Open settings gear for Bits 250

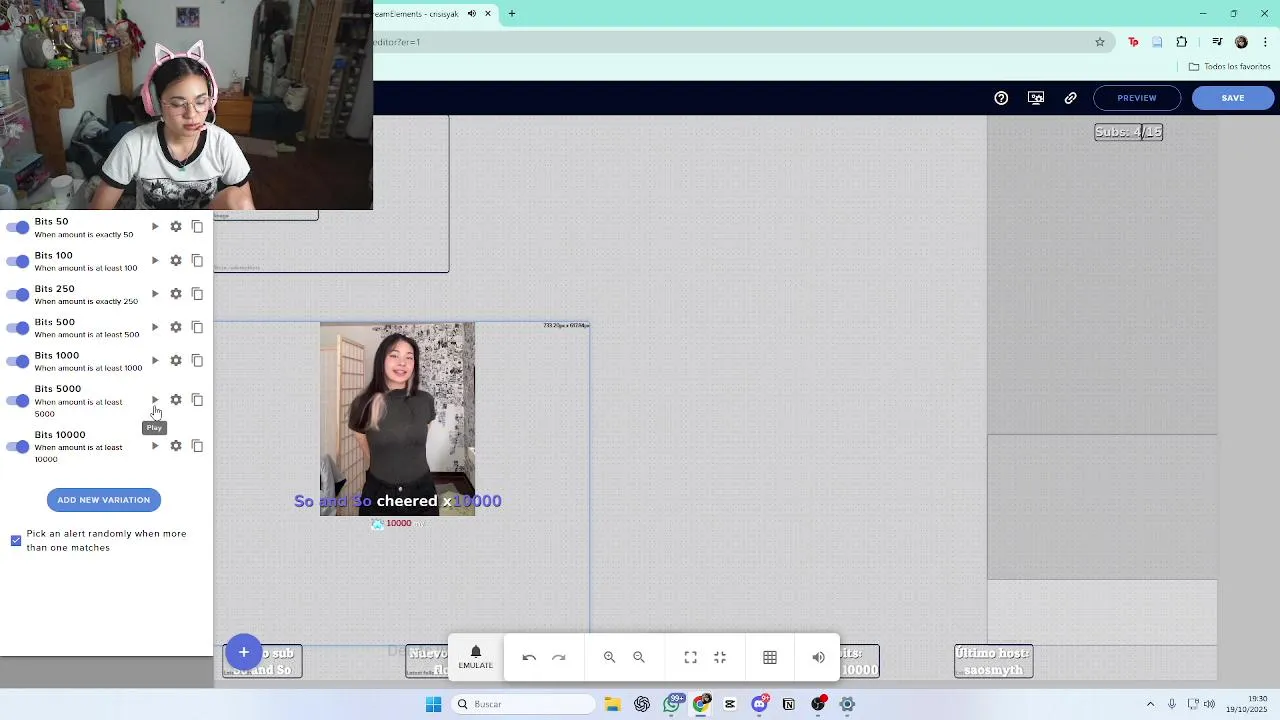[176, 294]
